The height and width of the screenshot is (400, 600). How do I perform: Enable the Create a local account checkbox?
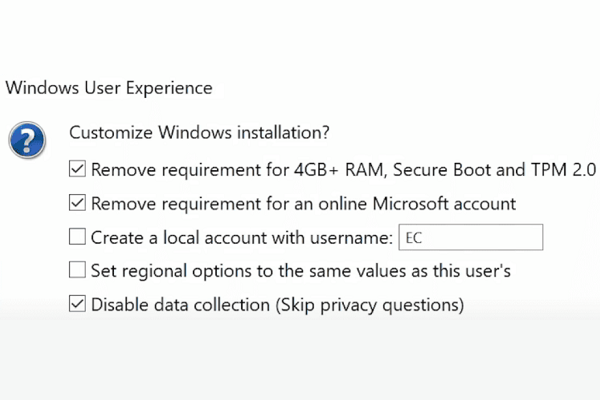coord(77,237)
